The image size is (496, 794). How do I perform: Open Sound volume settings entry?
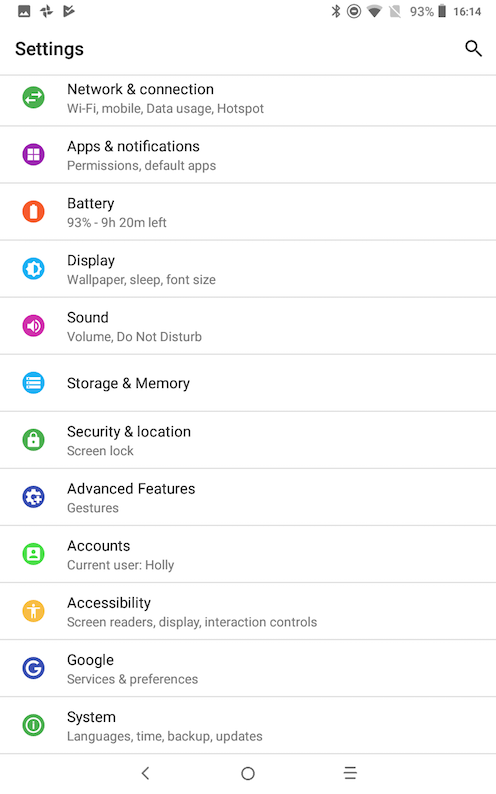click(x=248, y=326)
